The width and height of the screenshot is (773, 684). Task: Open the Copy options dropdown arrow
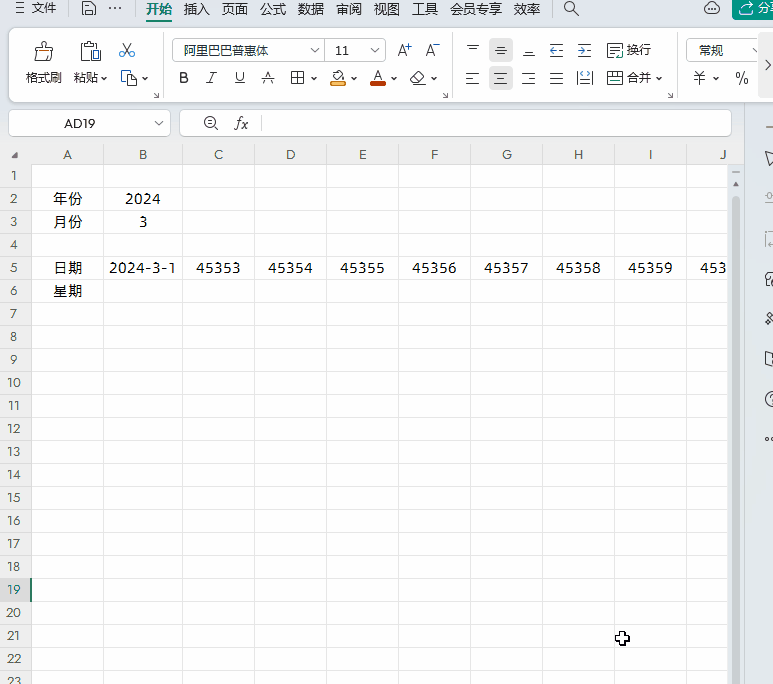(145, 78)
